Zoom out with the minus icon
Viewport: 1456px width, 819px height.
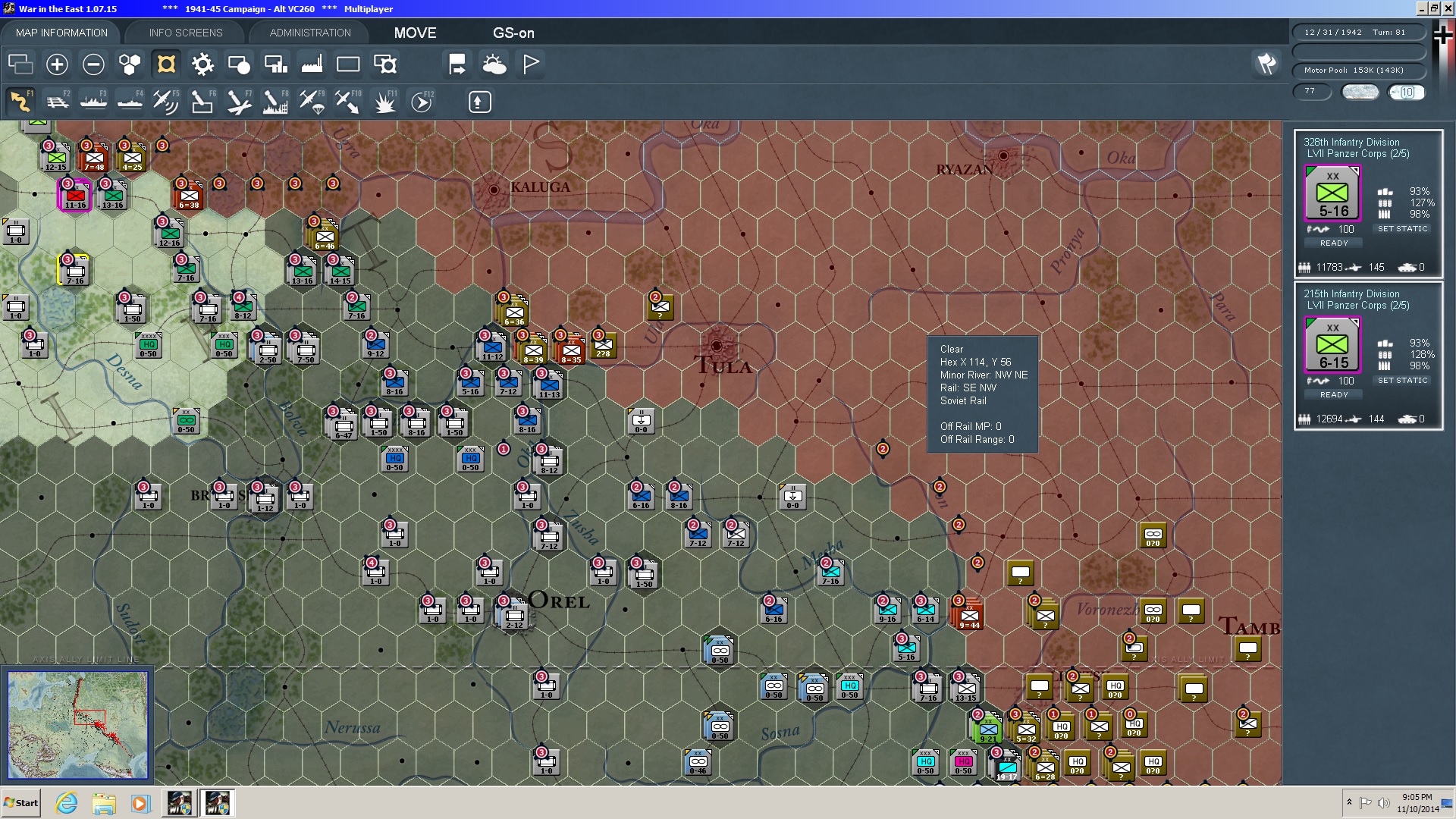pos(93,64)
